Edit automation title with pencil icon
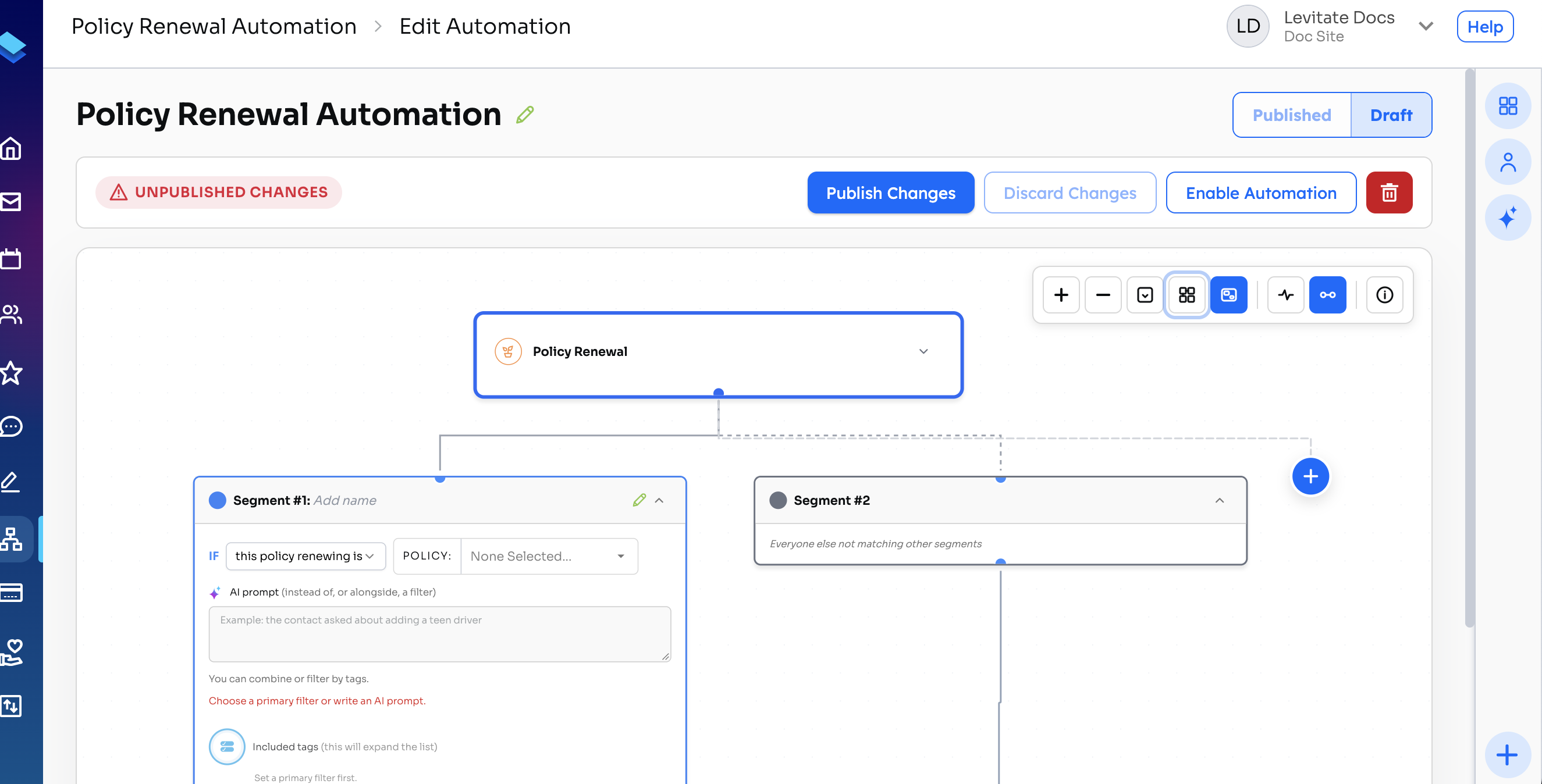The height and width of the screenshot is (784, 1542). (x=524, y=115)
